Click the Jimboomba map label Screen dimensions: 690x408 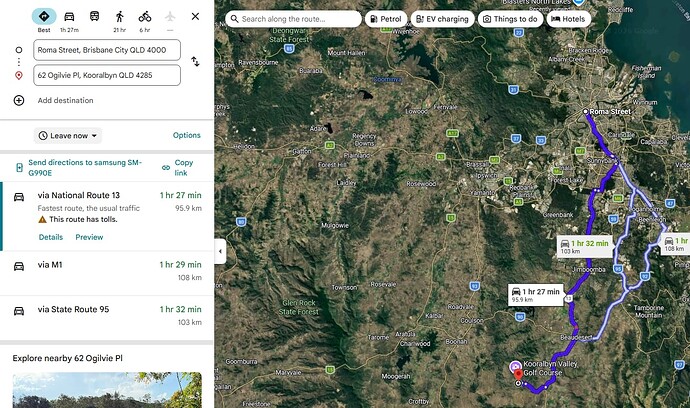(589, 269)
